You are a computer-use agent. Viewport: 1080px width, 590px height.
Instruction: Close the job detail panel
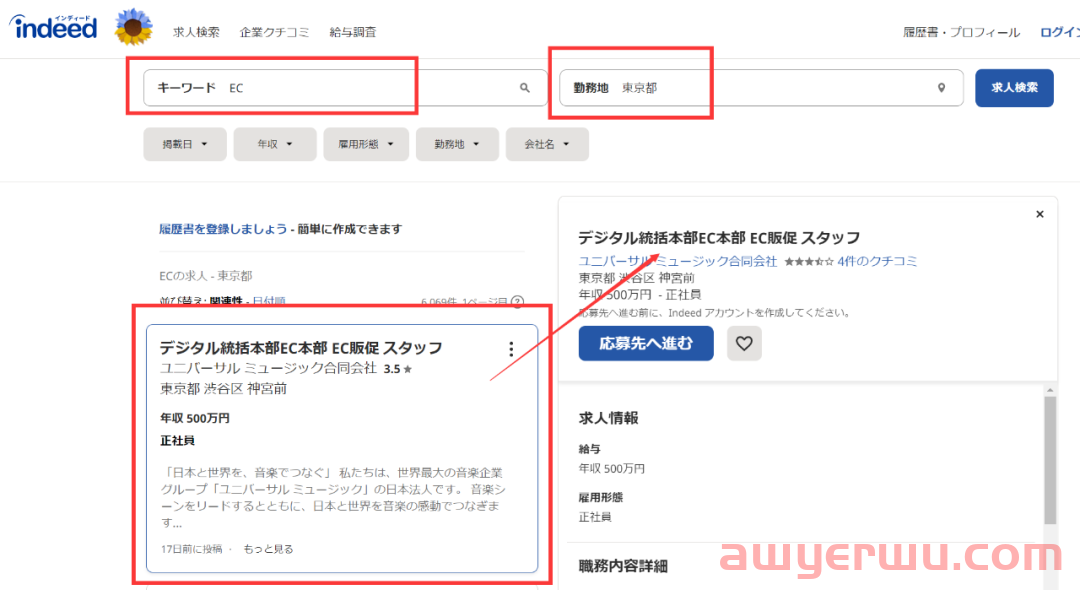click(x=1040, y=214)
